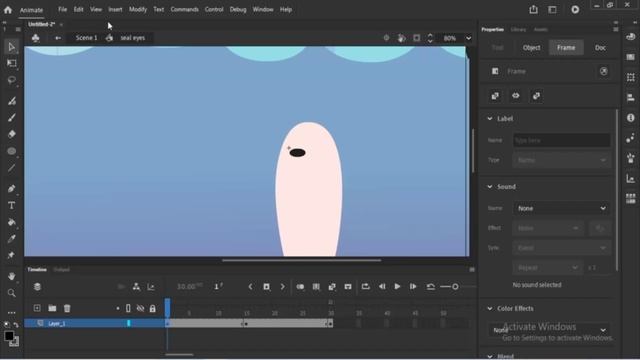The image size is (640, 360).
Task: Click the Frame properties button
Action: pos(566,48)
